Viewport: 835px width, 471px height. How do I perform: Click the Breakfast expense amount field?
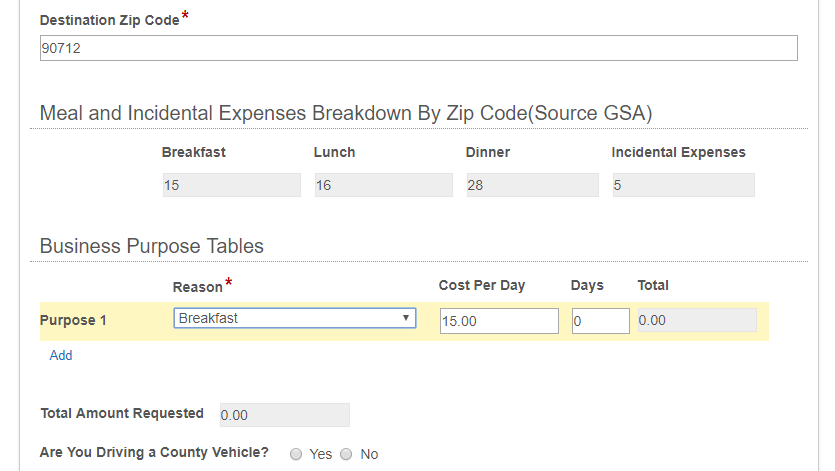(232, 185)
